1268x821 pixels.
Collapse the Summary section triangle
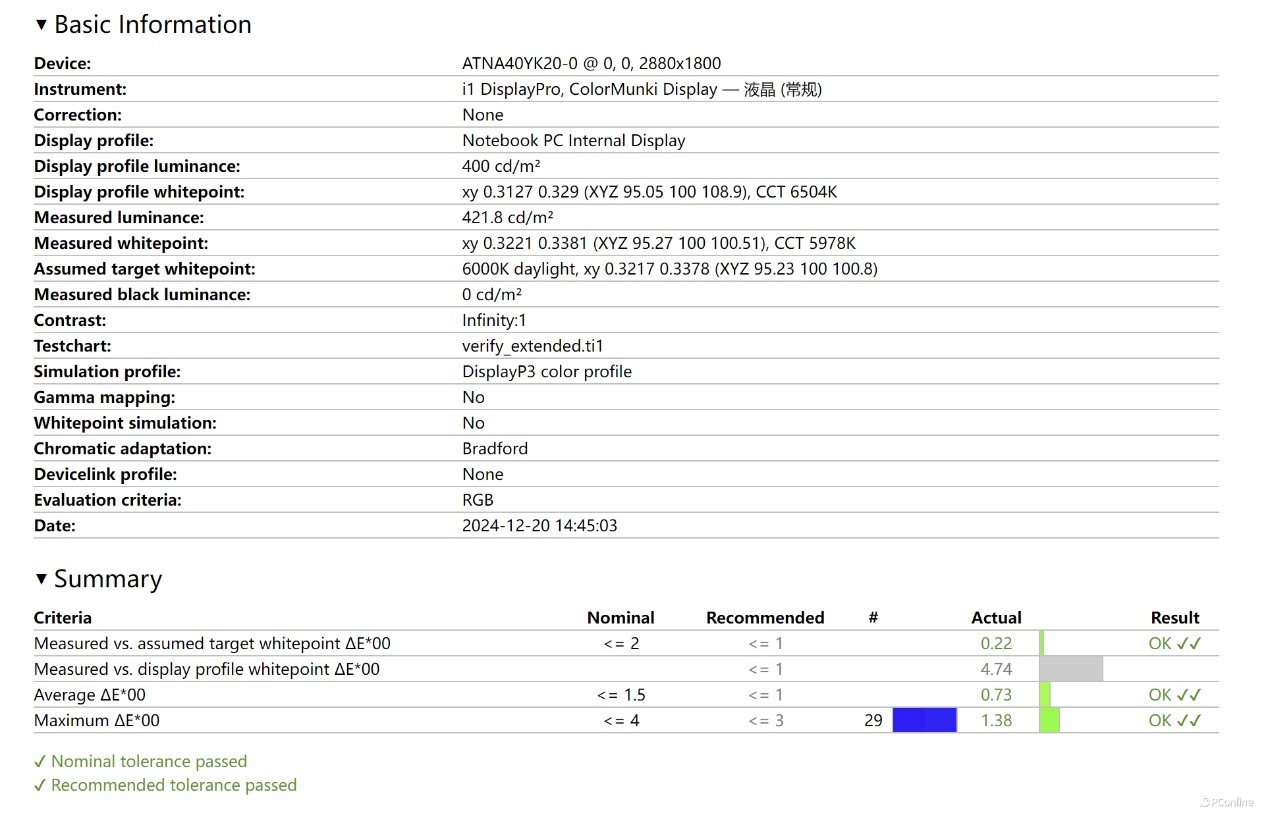point(41,579)
